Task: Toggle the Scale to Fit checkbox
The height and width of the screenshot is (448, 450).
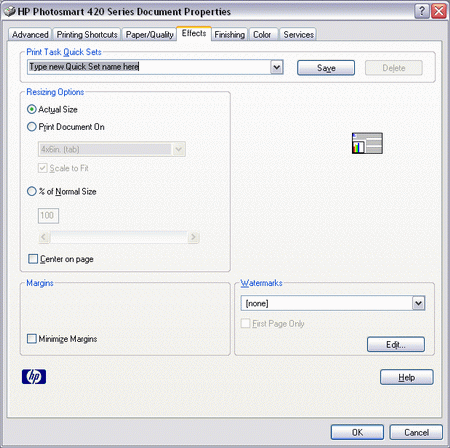Action: point(43,168)
